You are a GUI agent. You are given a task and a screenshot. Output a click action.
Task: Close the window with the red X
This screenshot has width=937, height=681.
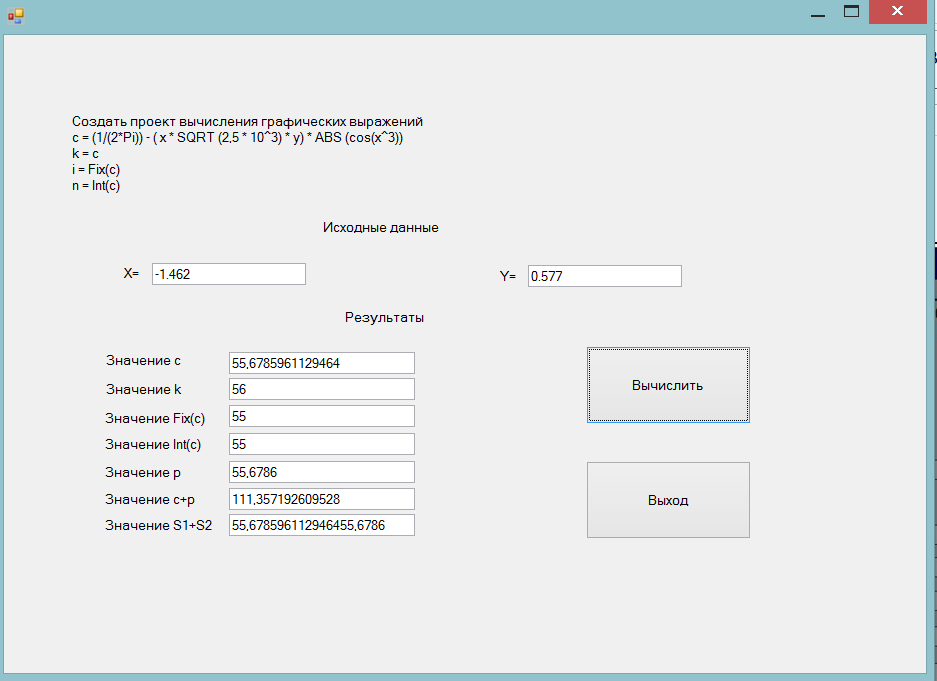point(898,11)
